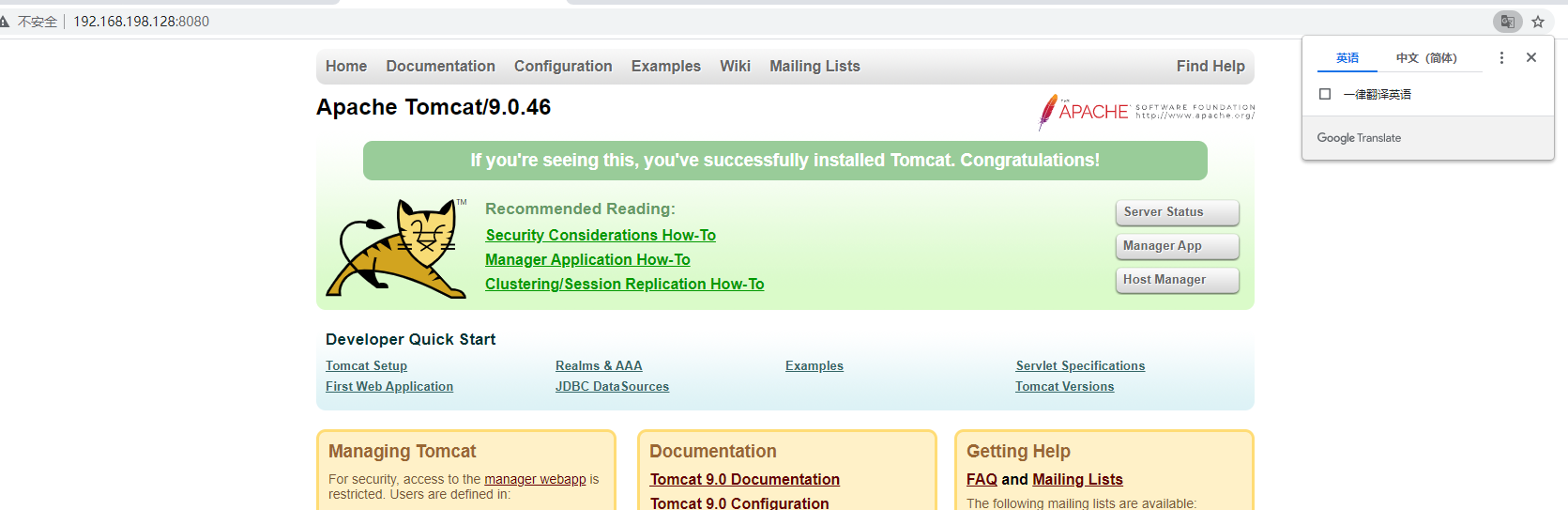The image size is (1568, 510).
Task: Click the translate page icon in address bar
Action: coord(1507,22)
